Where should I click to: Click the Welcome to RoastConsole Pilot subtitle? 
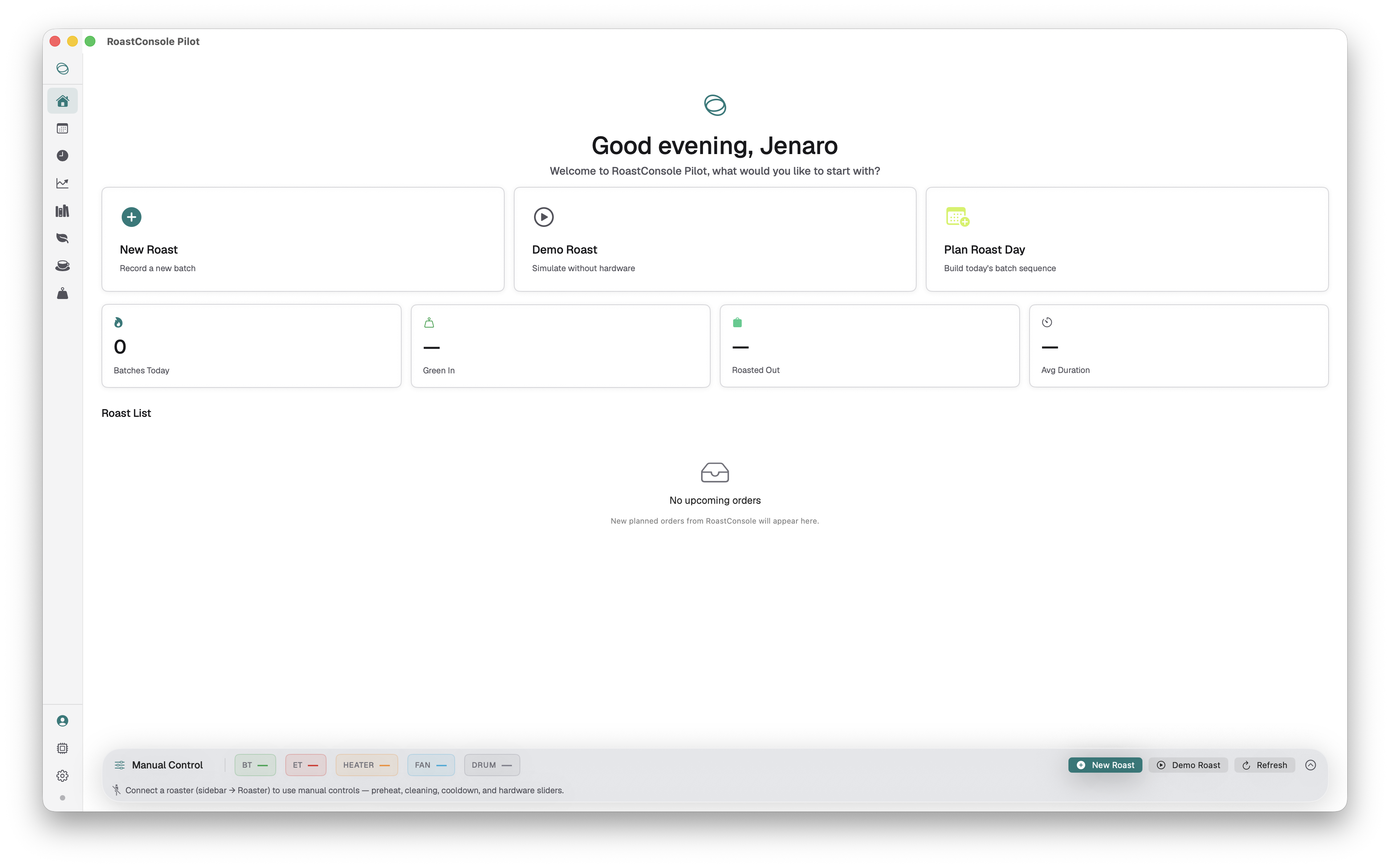(x=715, y=170)
